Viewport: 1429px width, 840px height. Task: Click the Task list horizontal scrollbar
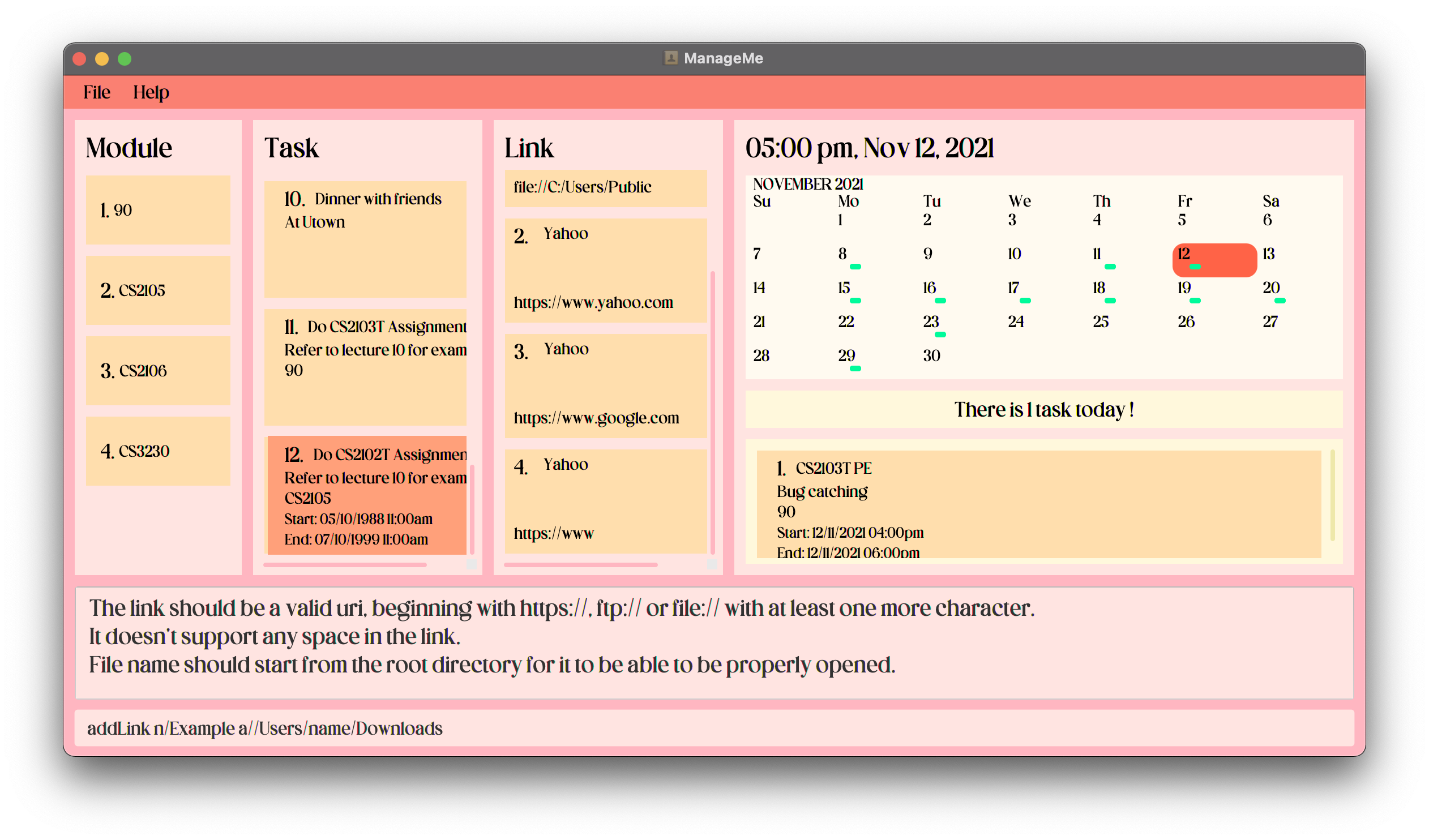345,564
